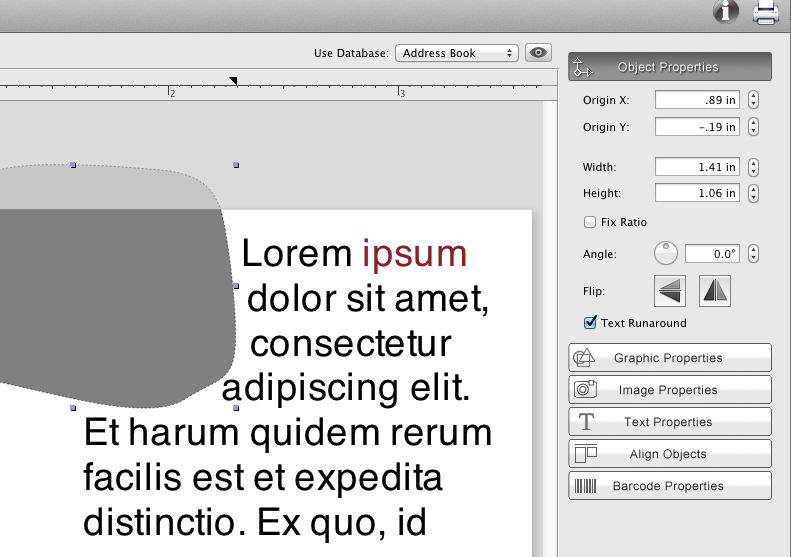Open Image Properties panel
The image size is (791, 557).
pyautogui.click(x=670, y=390)
